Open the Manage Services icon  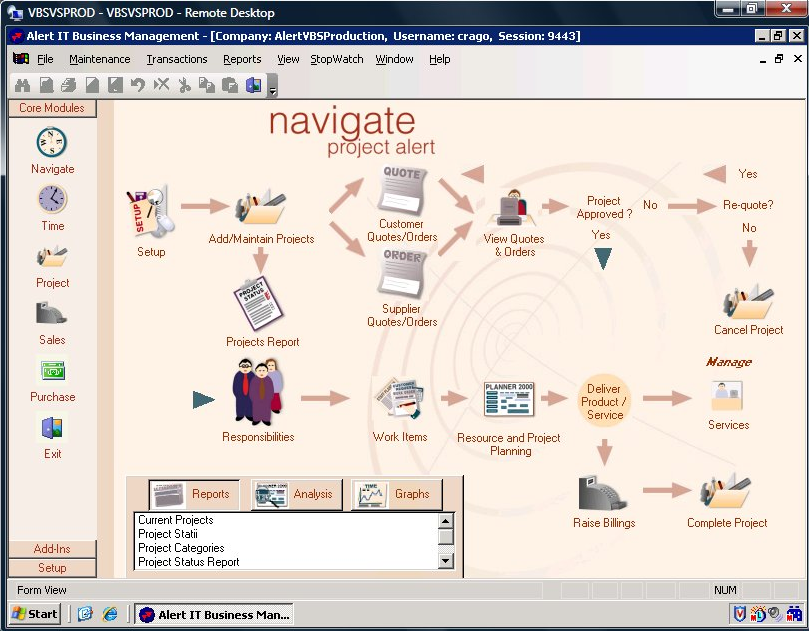pyautogui.click(x=728, y=397)
